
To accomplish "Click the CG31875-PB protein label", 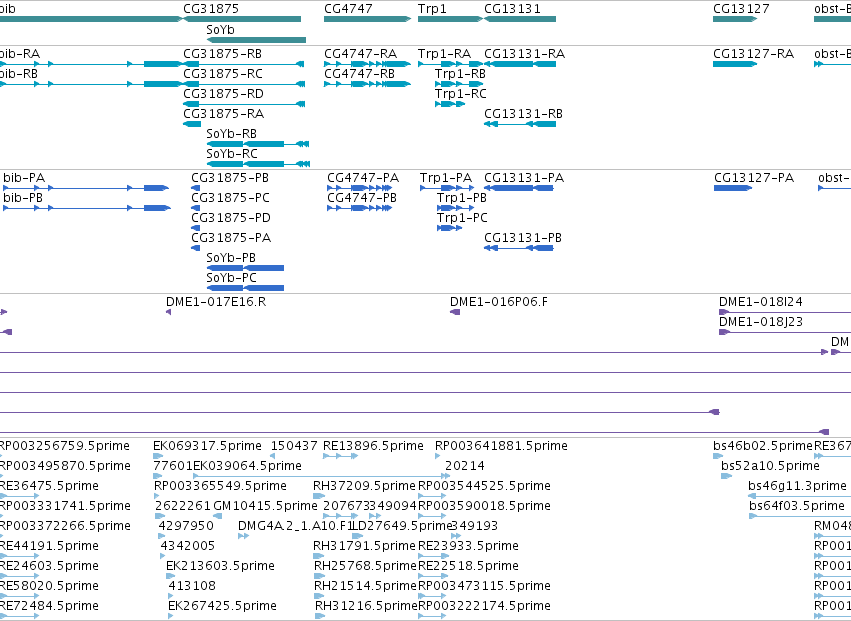I will pyautogui.click(x=230, y=178).
